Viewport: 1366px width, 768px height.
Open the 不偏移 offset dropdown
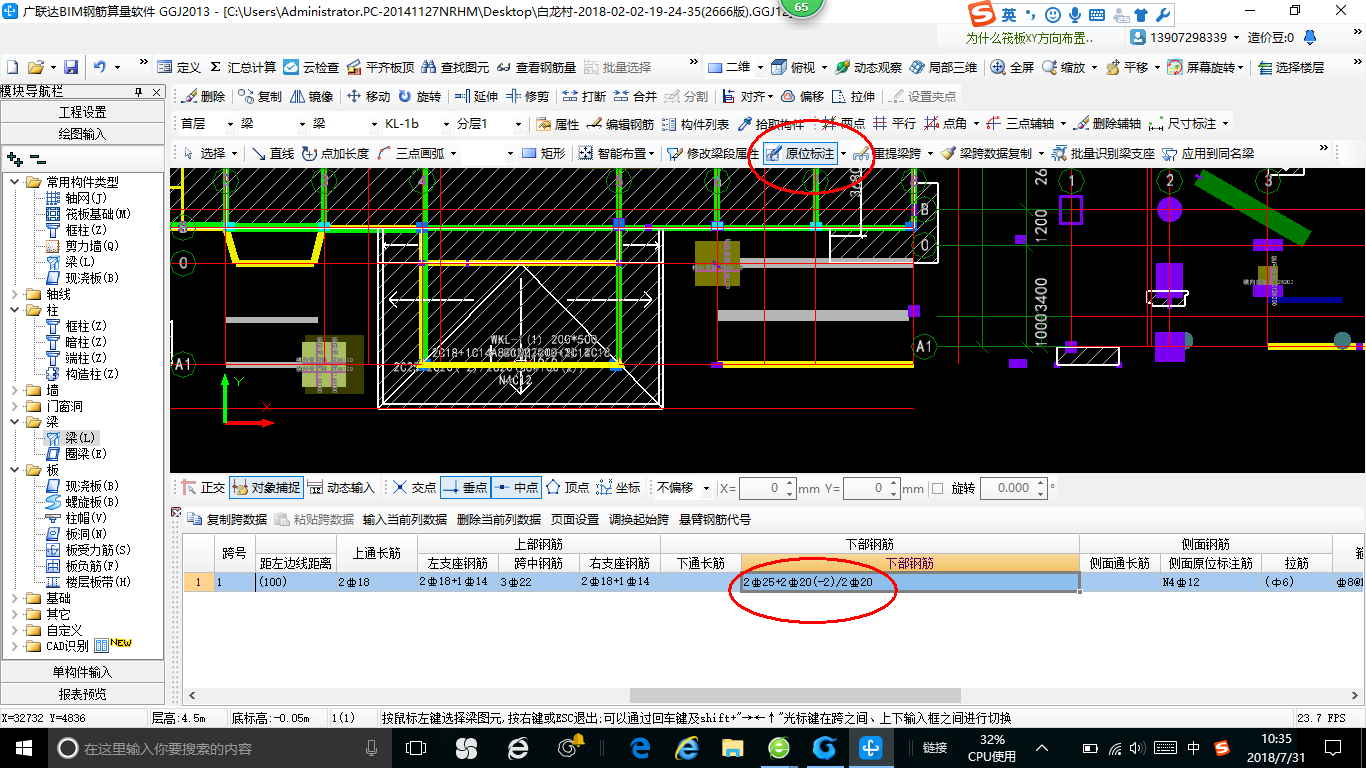[707, 488]
